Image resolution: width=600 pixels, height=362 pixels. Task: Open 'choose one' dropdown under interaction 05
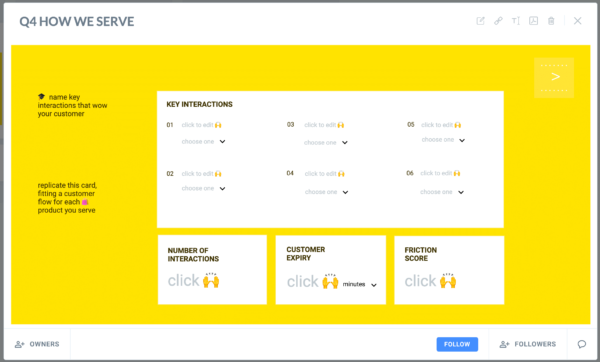click(x=443, y=140)
